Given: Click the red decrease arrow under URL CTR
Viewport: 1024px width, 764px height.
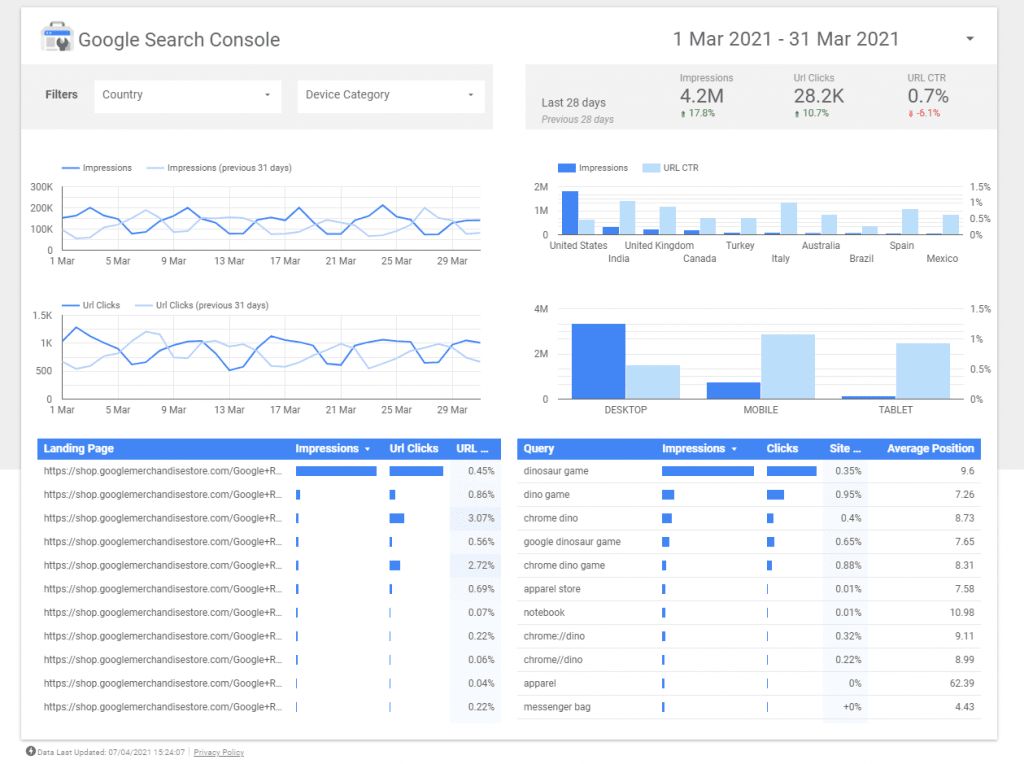Looking at the screenshot, I should pyautogui.click(x=910, y=116).
